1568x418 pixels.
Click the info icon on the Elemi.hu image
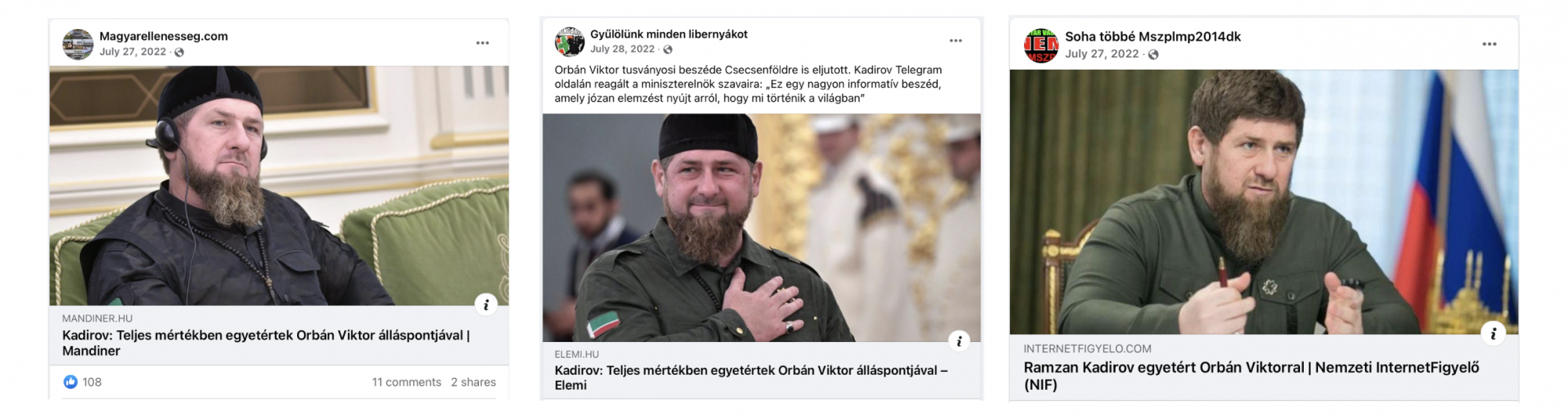959,341
